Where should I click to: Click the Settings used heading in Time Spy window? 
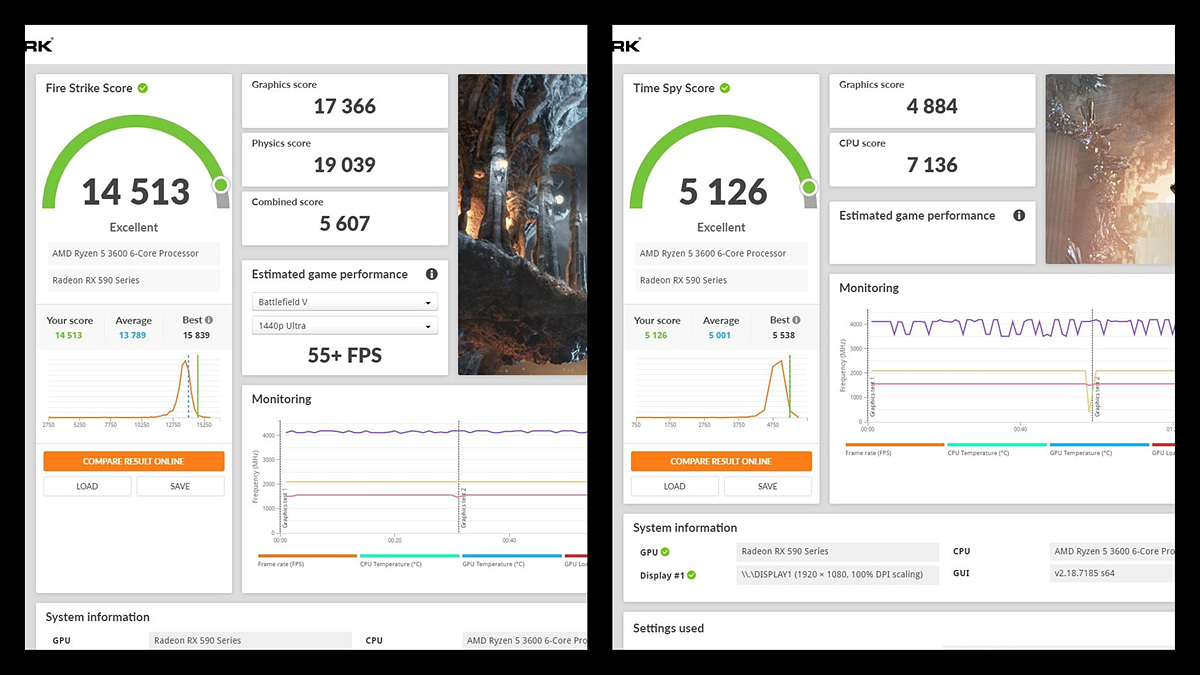tap(668, 628)
